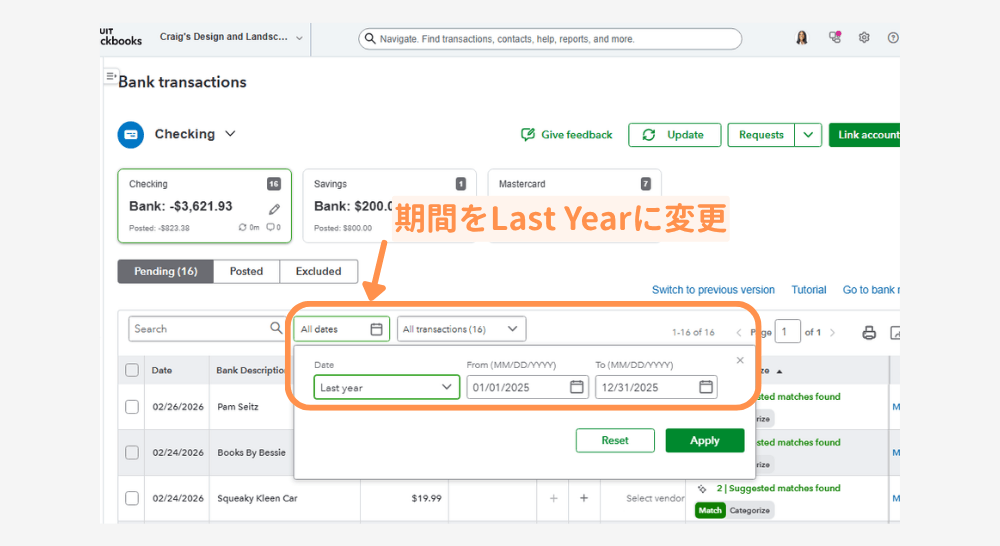
Task: Click the pencil edit icon on Checking card
Action: pos(275,209)
